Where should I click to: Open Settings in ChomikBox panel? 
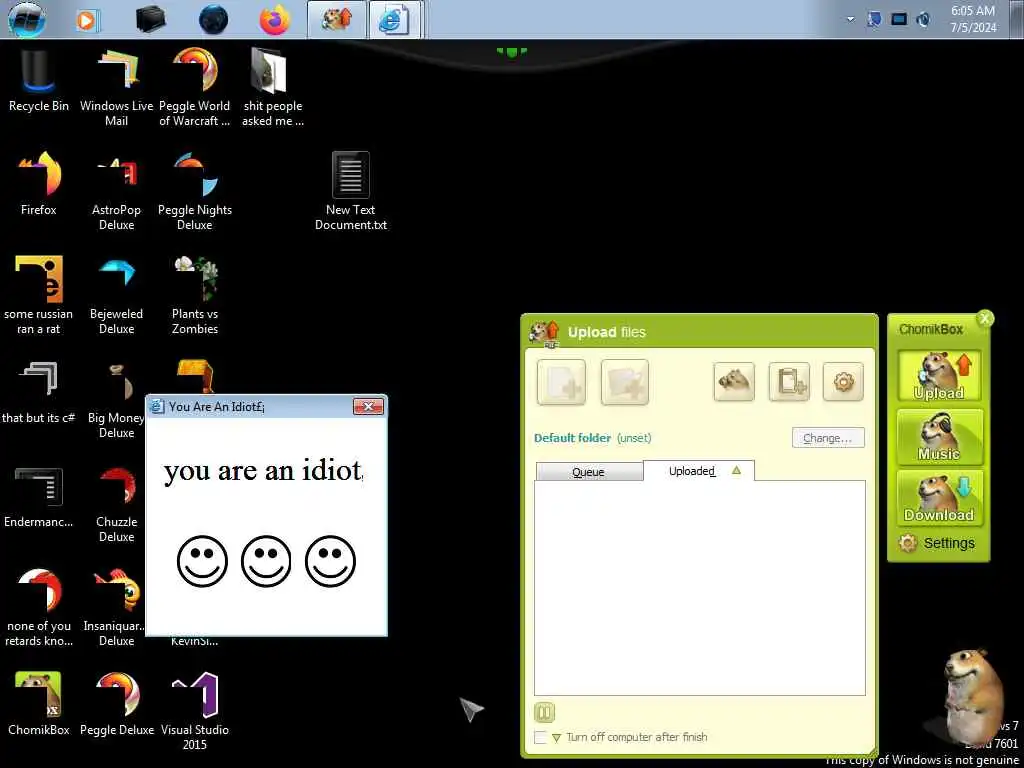(937, 543)
